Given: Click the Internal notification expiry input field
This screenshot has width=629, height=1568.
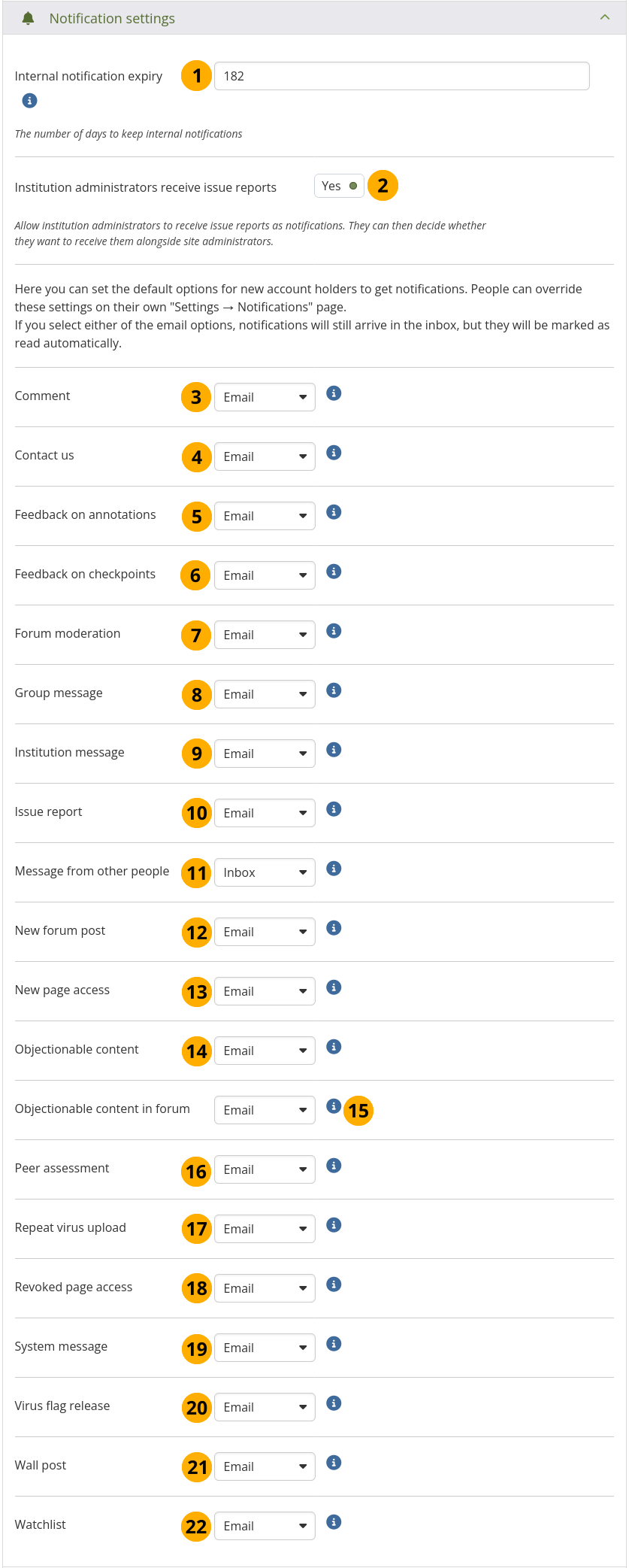Looking at the screenshot, I should coord(401,76).
